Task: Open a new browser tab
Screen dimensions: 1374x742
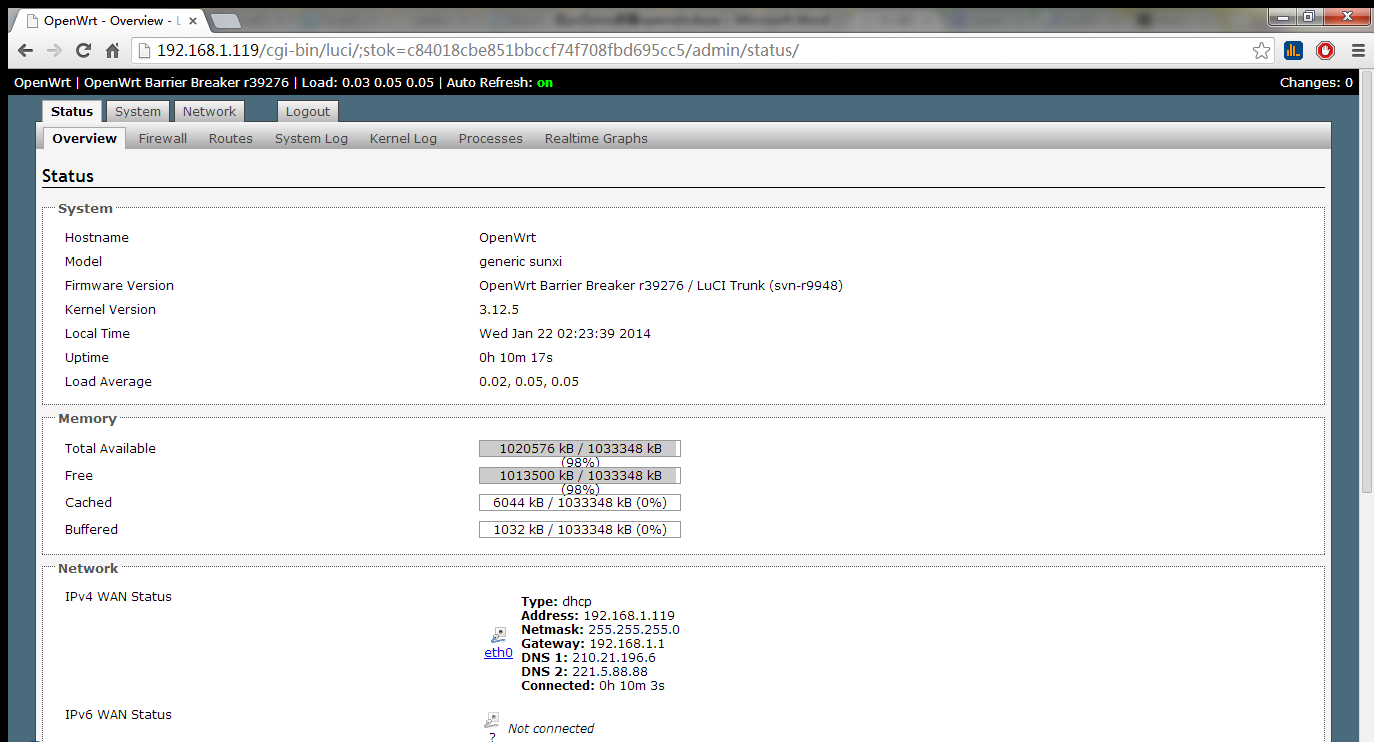Action: click(x=226, y=21)
